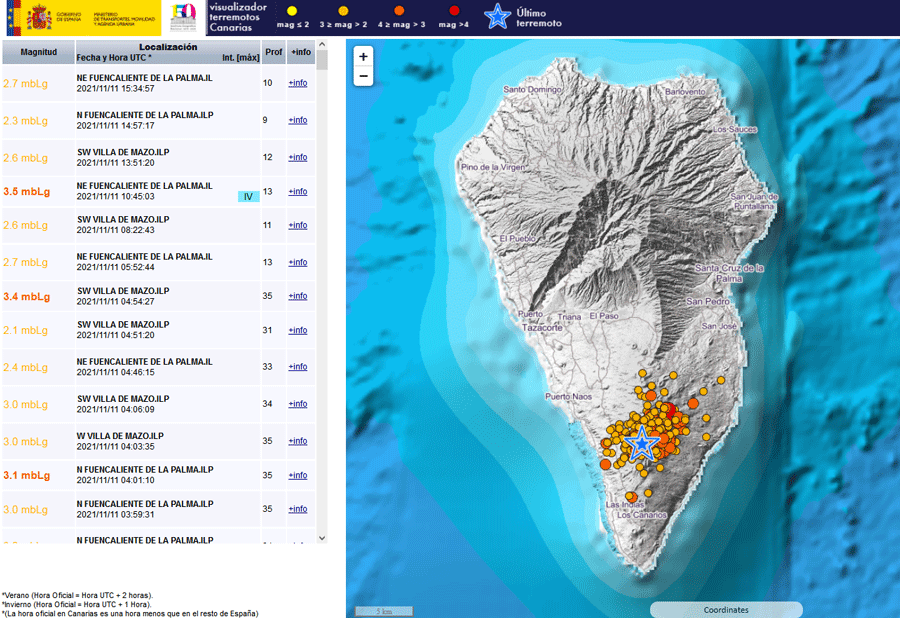Click the intensity IV badge

point(249,197)
